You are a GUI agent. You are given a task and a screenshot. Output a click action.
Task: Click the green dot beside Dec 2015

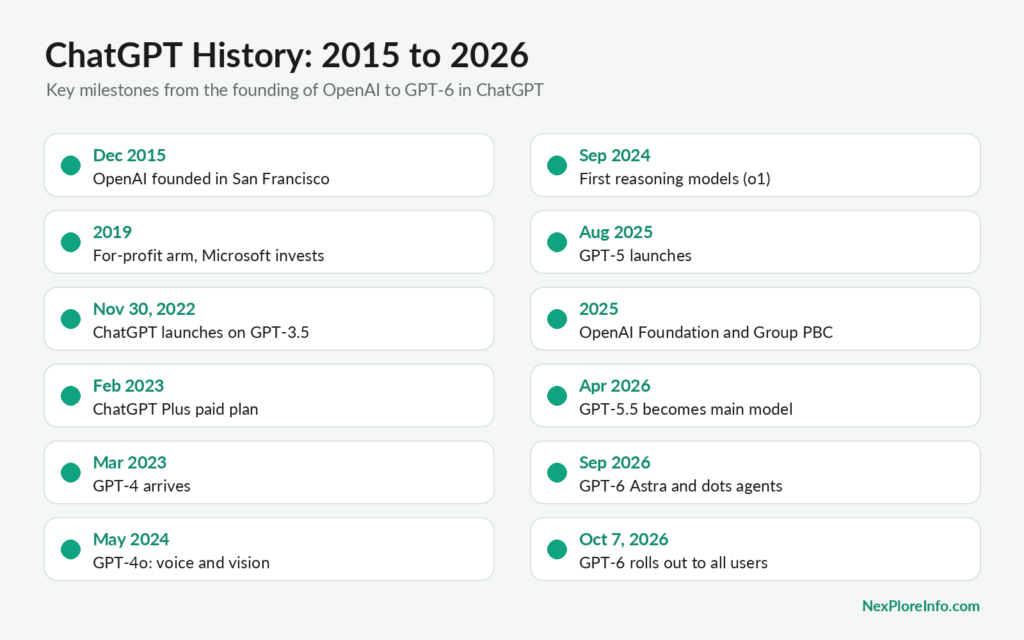[x=71, y=165]
